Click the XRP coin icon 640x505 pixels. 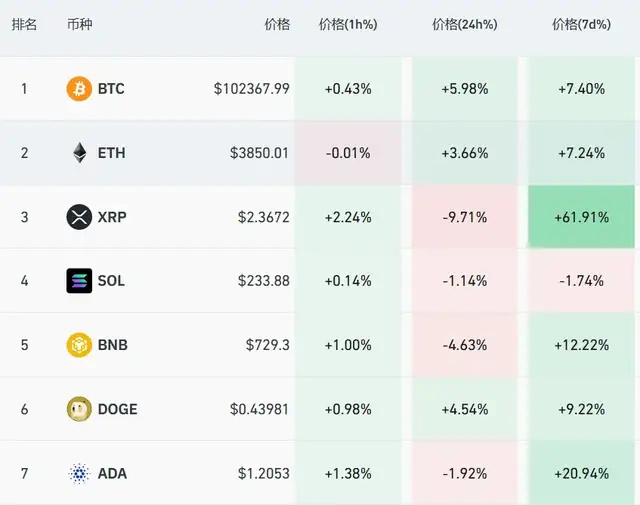click(x=79, y=217)
